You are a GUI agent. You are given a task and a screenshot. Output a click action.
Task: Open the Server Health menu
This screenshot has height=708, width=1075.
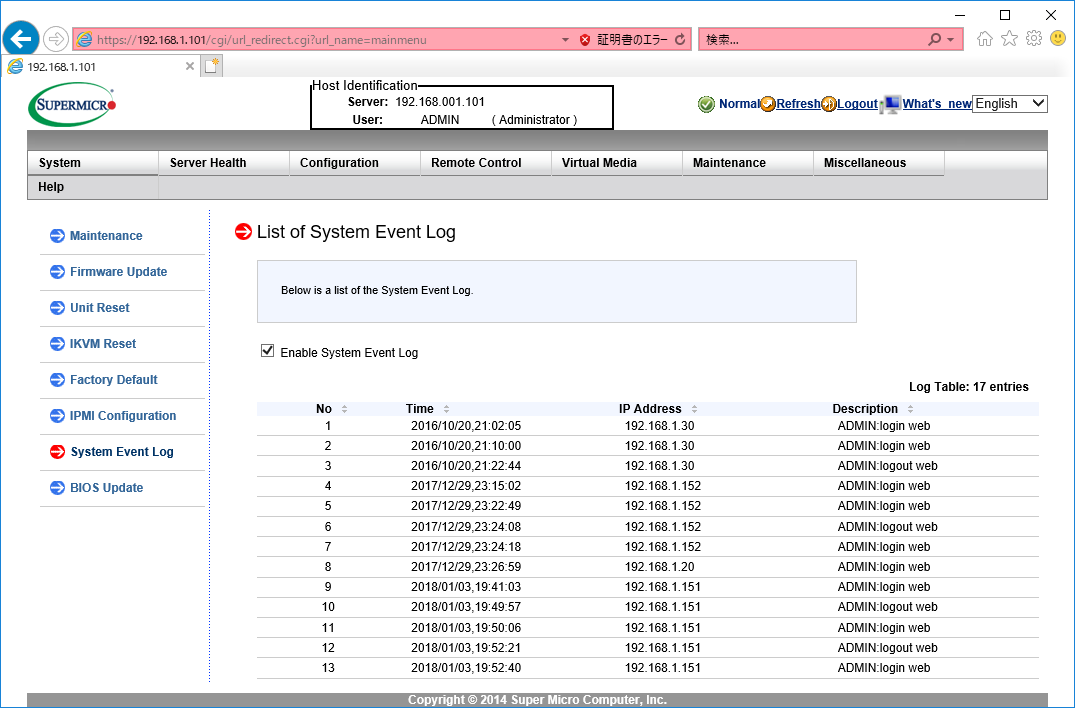(x=224, y=163)
